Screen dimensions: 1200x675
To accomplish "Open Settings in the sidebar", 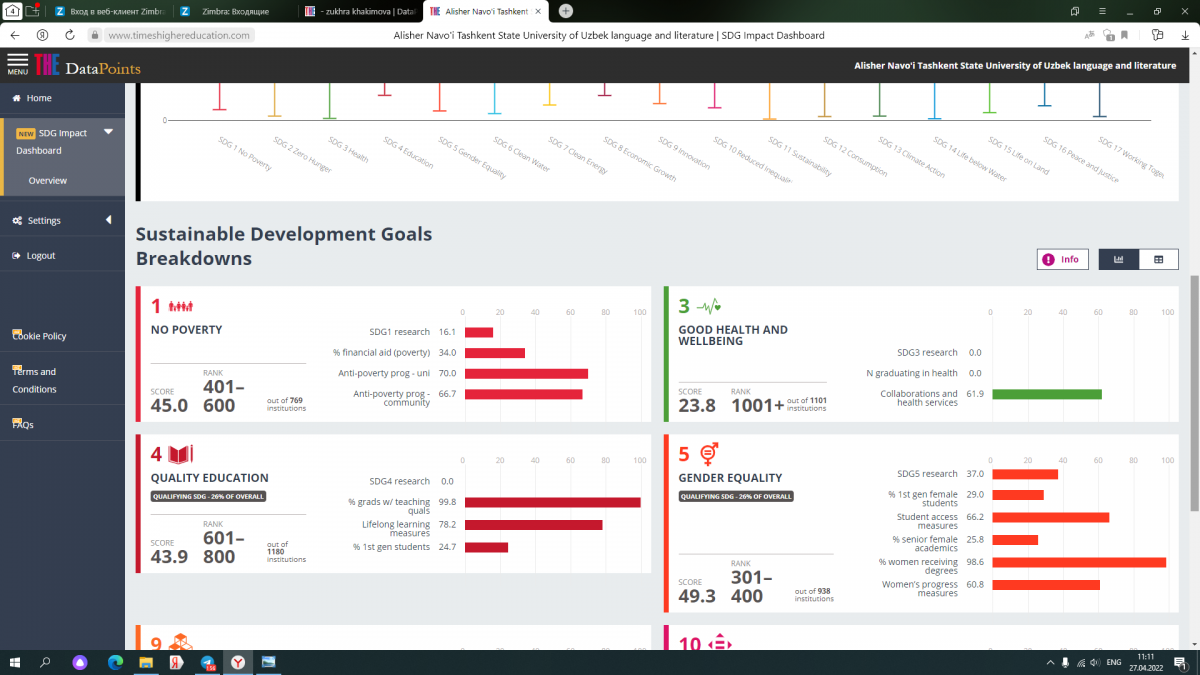I will (44, 220).
